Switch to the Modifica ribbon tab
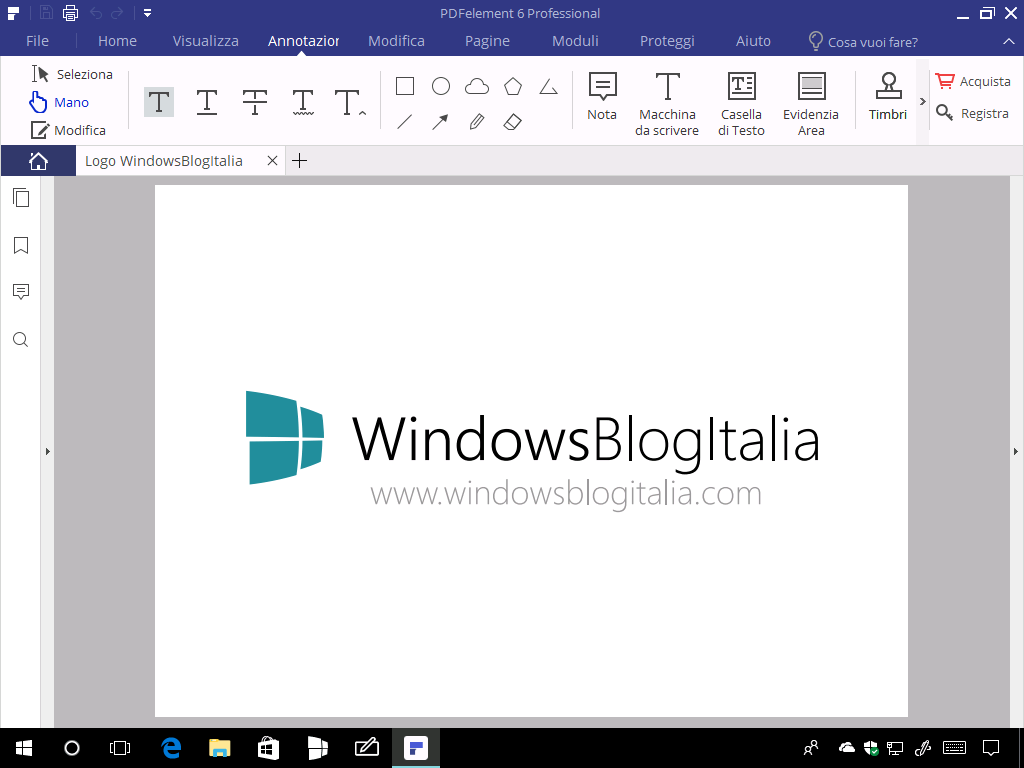Screen dimensions: 1024x768 (396, 40)
